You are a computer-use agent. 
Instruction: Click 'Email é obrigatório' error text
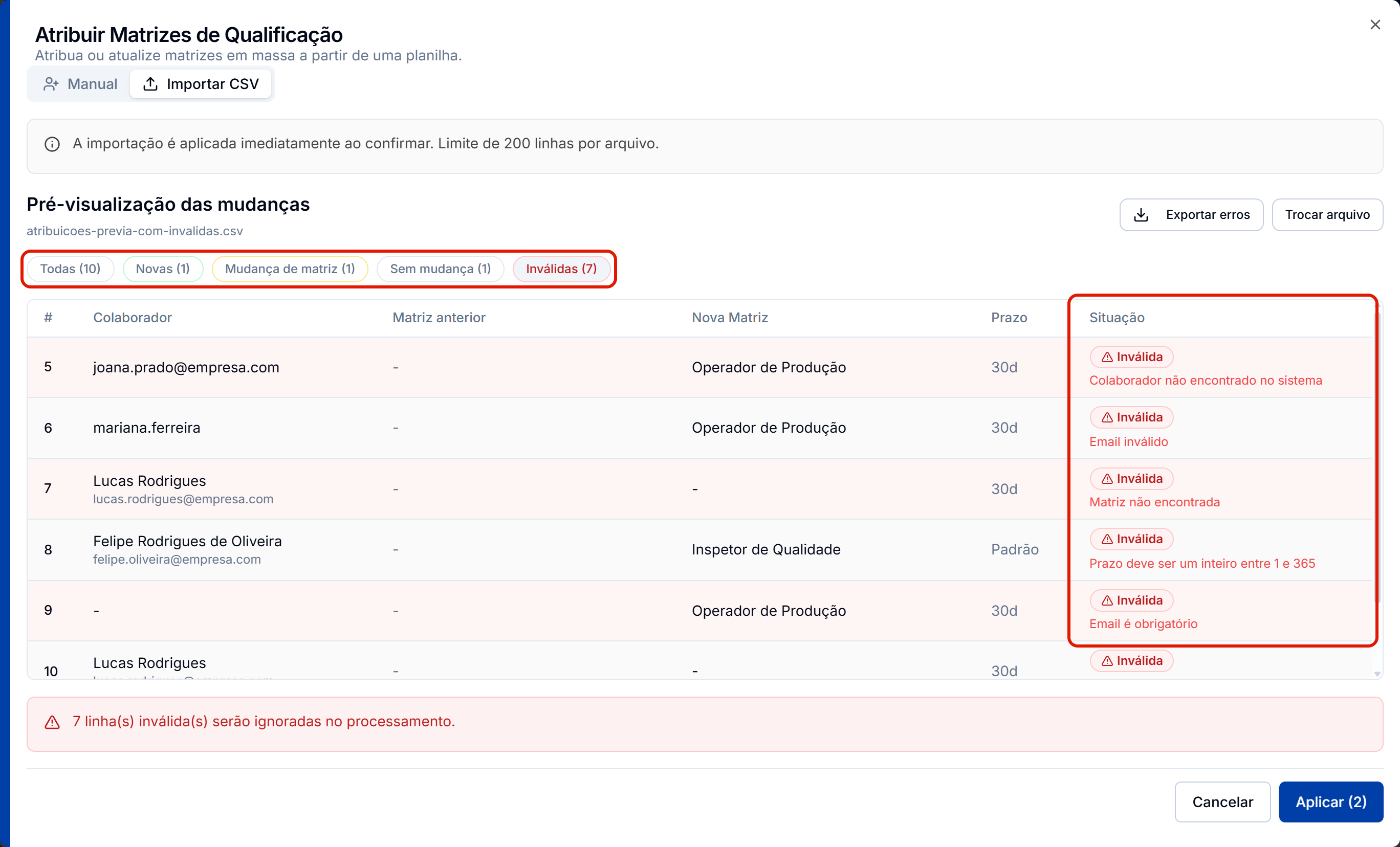click(1143, 624)
